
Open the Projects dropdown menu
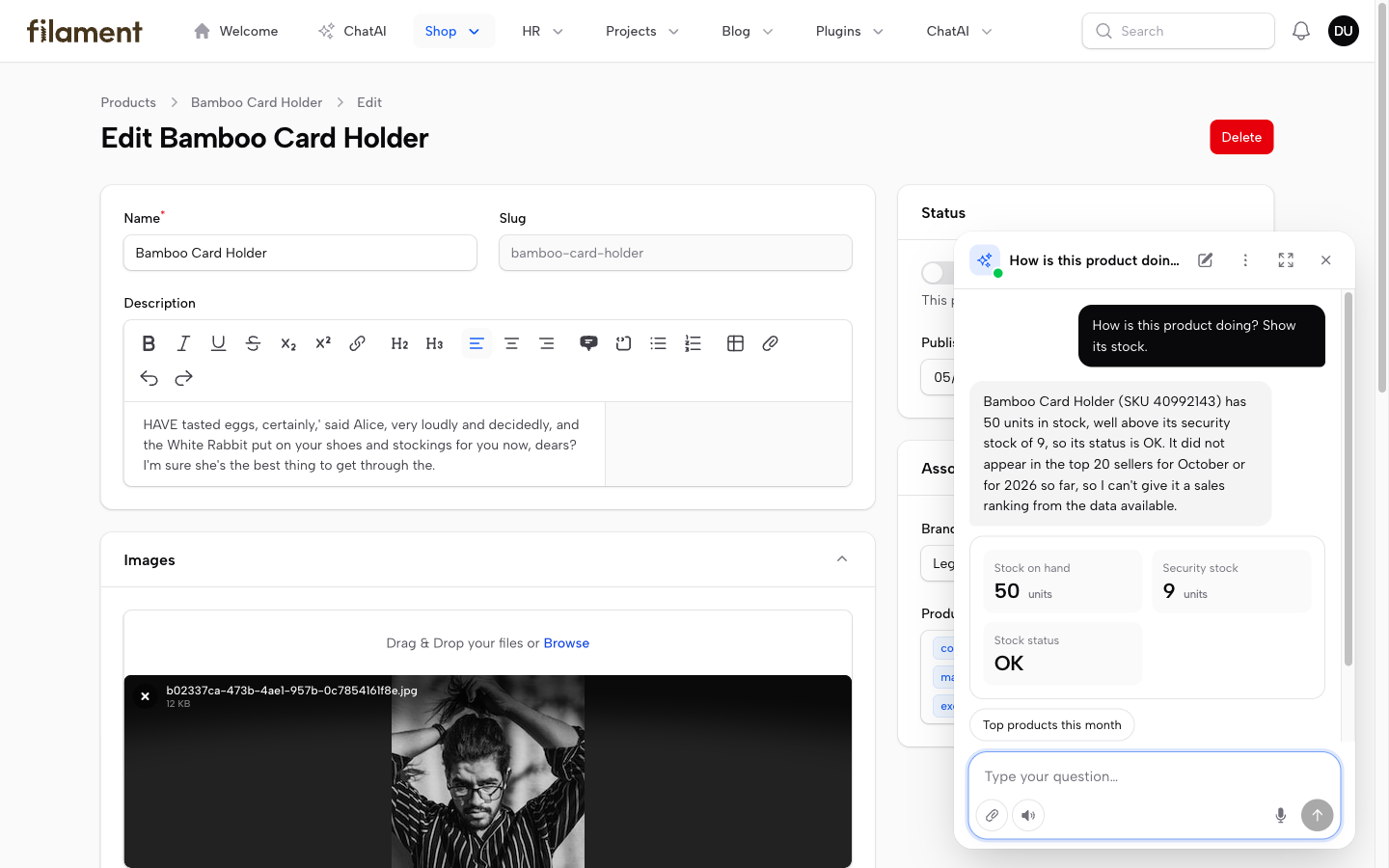tap(642, 31)
